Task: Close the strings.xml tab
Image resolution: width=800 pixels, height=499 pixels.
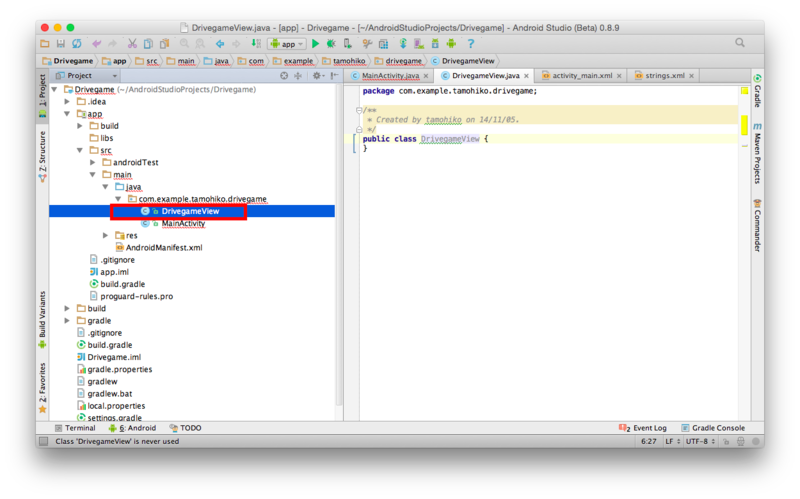Action: point(691,76)
